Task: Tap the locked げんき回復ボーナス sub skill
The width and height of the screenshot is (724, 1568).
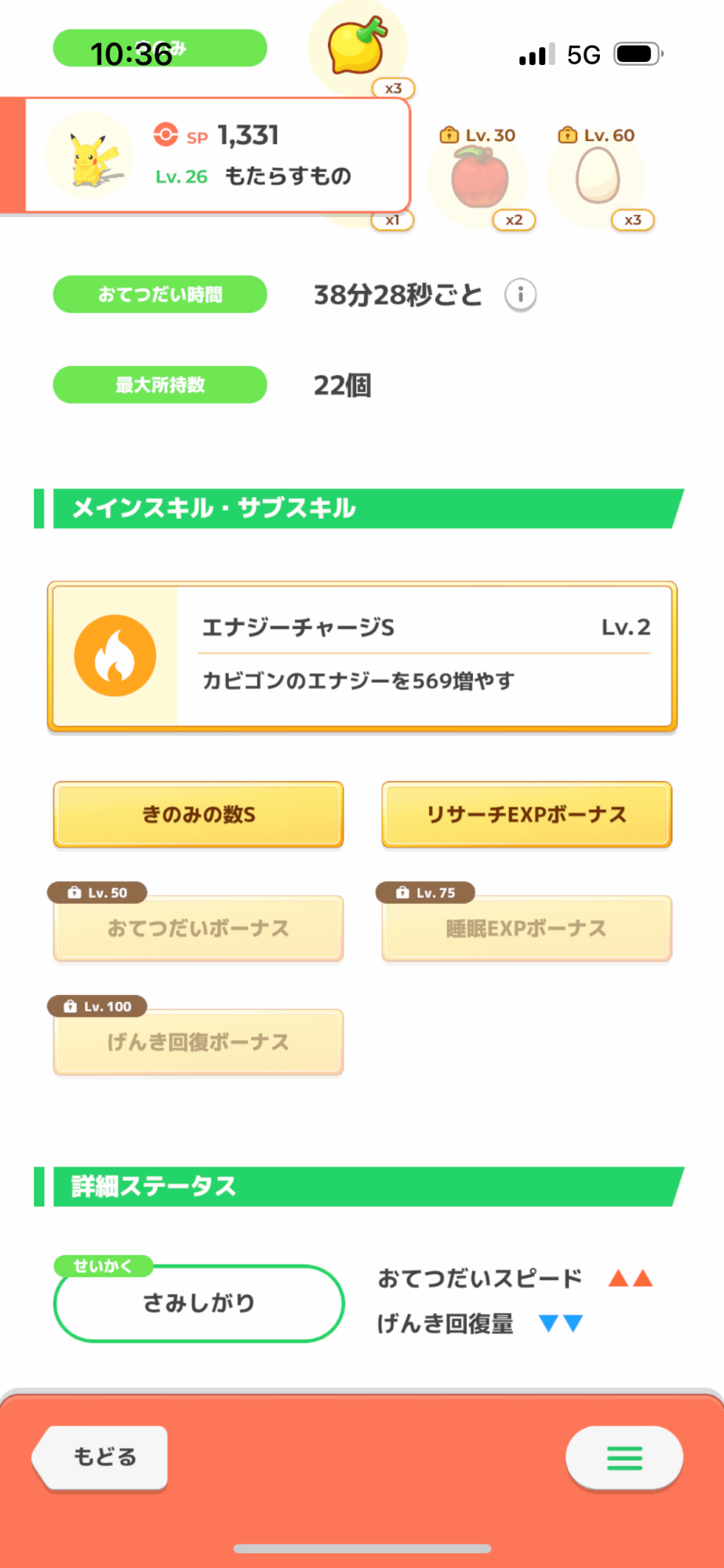Action: pos(198,1042)
